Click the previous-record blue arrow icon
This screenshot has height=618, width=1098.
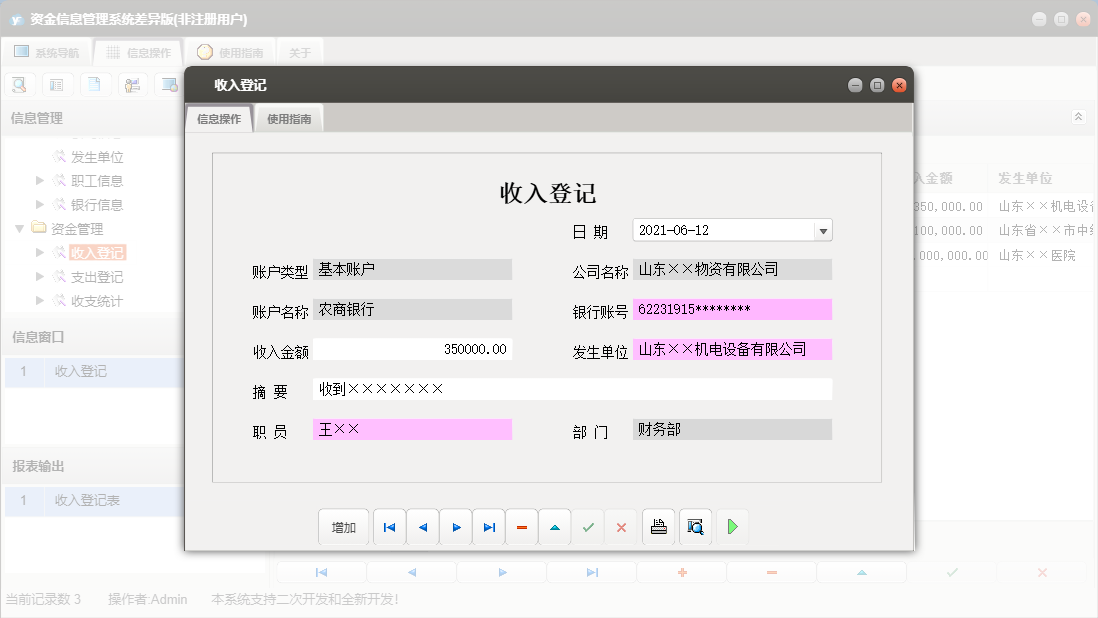coord(422,527)
